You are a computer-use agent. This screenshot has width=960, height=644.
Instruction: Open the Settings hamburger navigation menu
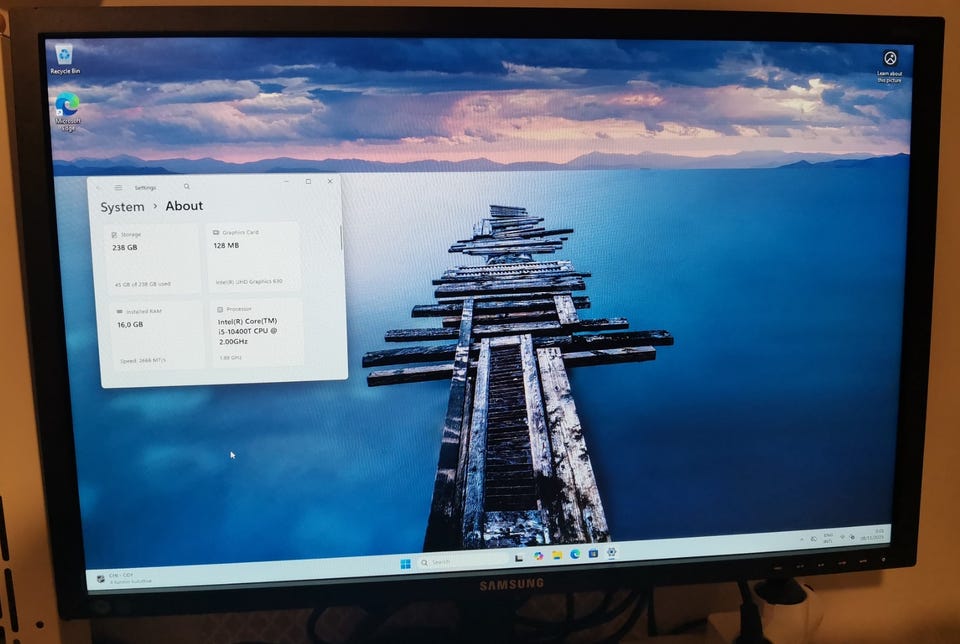(x=118, y=188)
